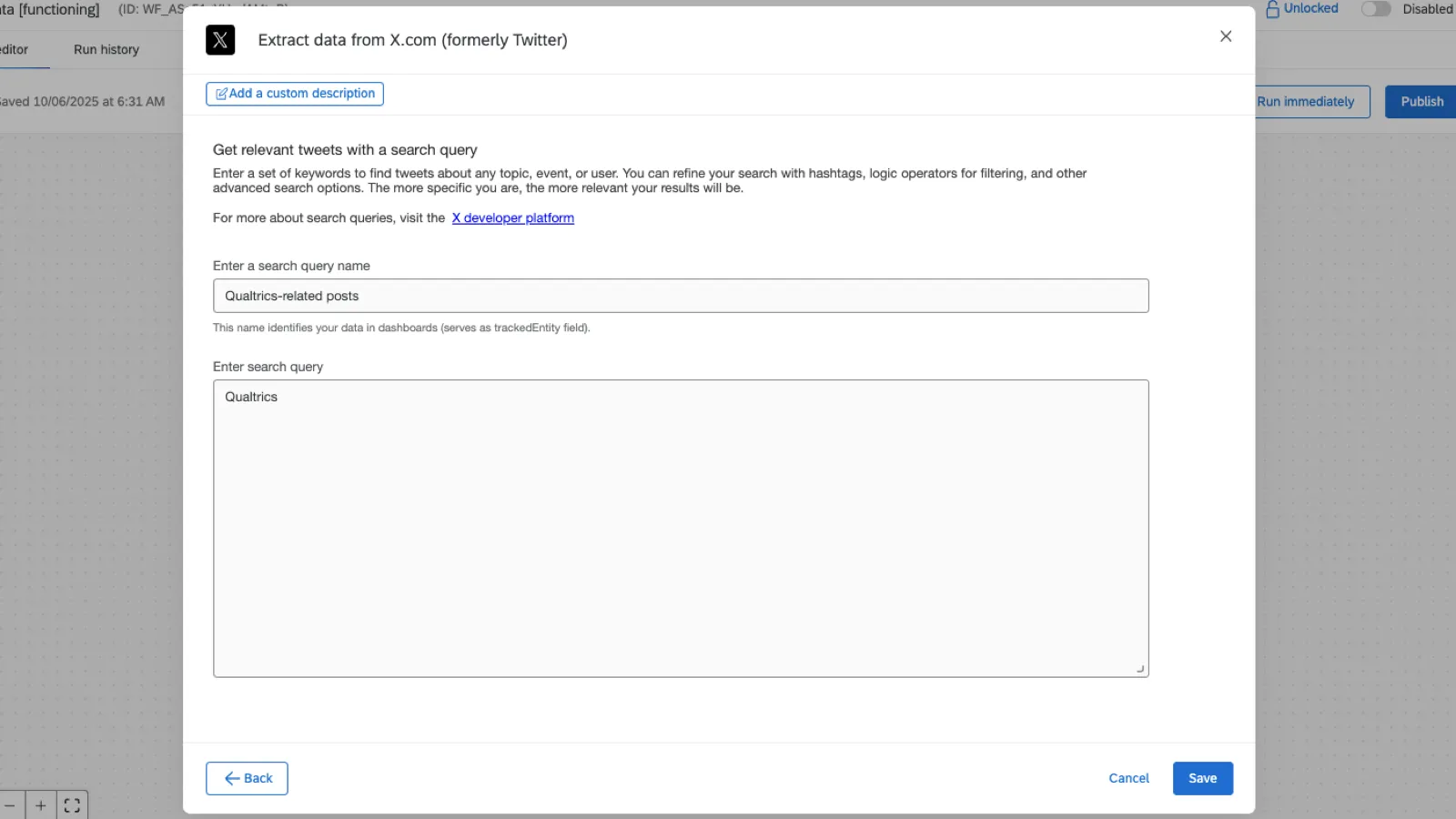
Task: Publish the workflow
Action: click(1421, 102)
